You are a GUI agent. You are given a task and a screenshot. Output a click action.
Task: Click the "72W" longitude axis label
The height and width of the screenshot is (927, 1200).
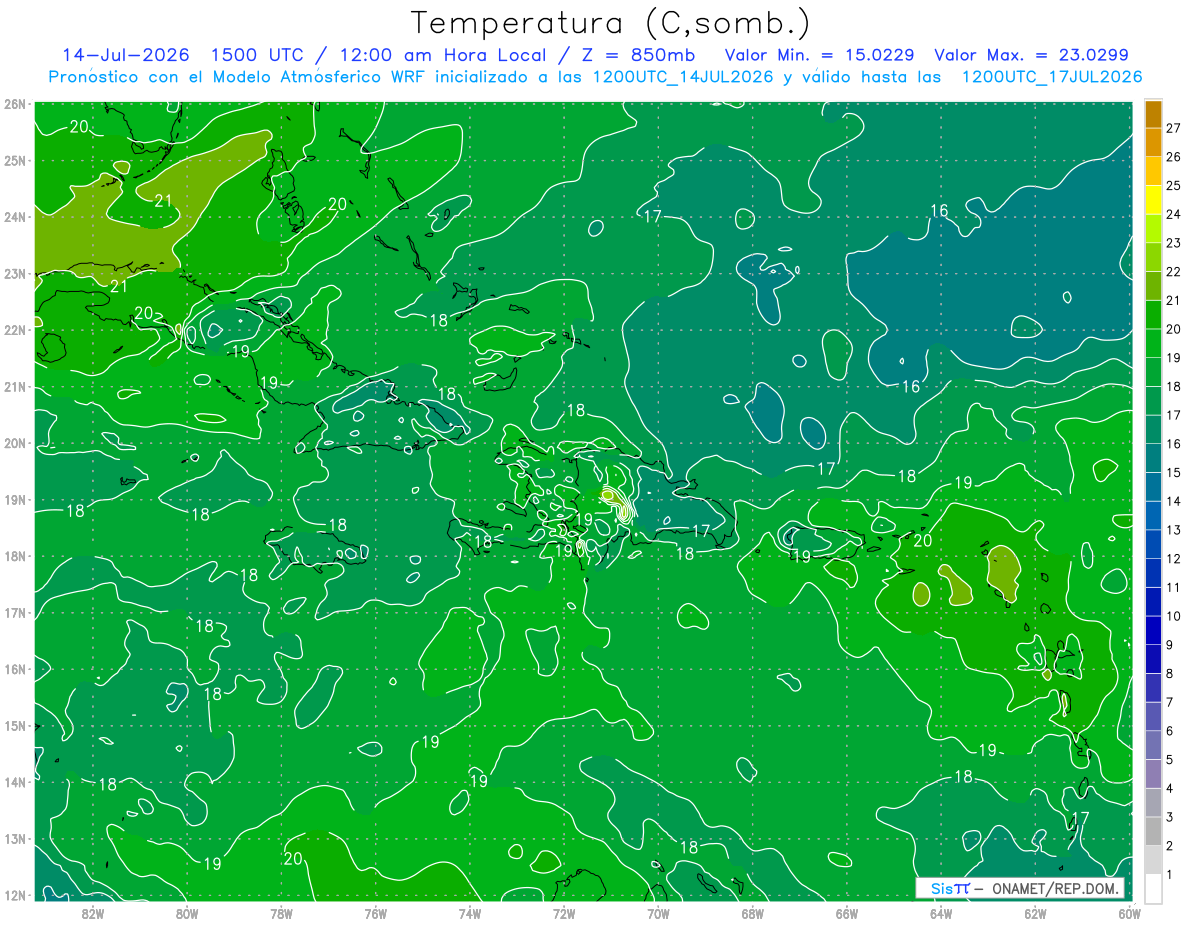point(564,912)
